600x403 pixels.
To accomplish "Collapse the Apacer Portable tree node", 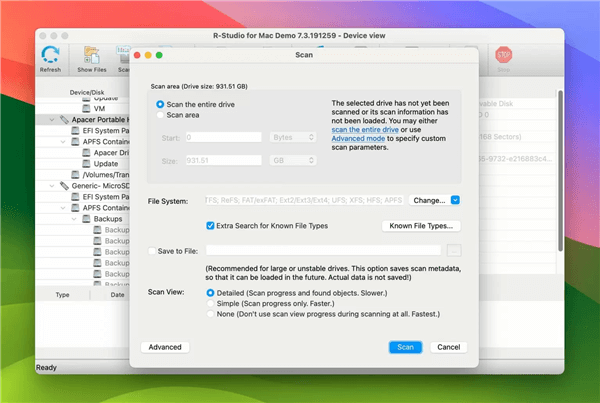I will pyautogui.click(x=52, y=120).
